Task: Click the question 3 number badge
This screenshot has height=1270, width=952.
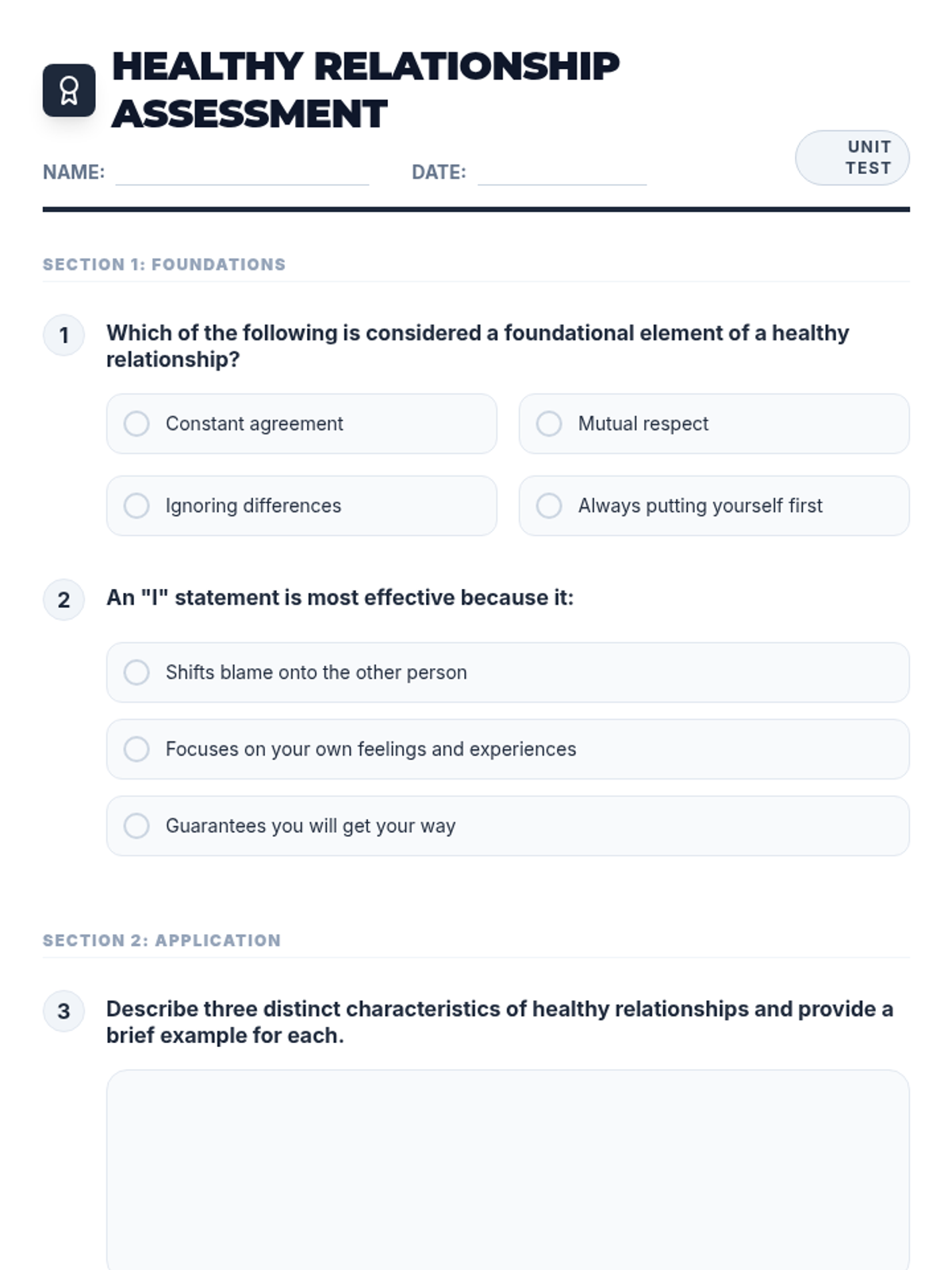Action: click(x=63, y=1011)
